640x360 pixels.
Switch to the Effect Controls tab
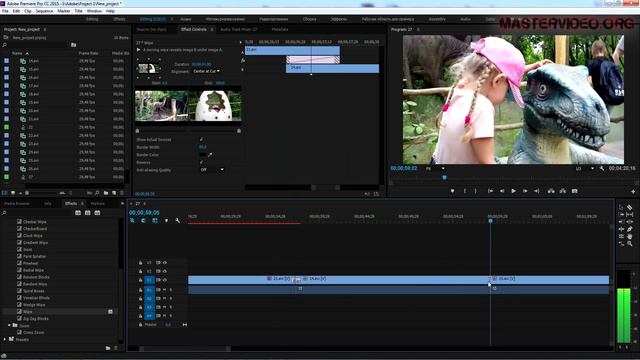(194, 29)
